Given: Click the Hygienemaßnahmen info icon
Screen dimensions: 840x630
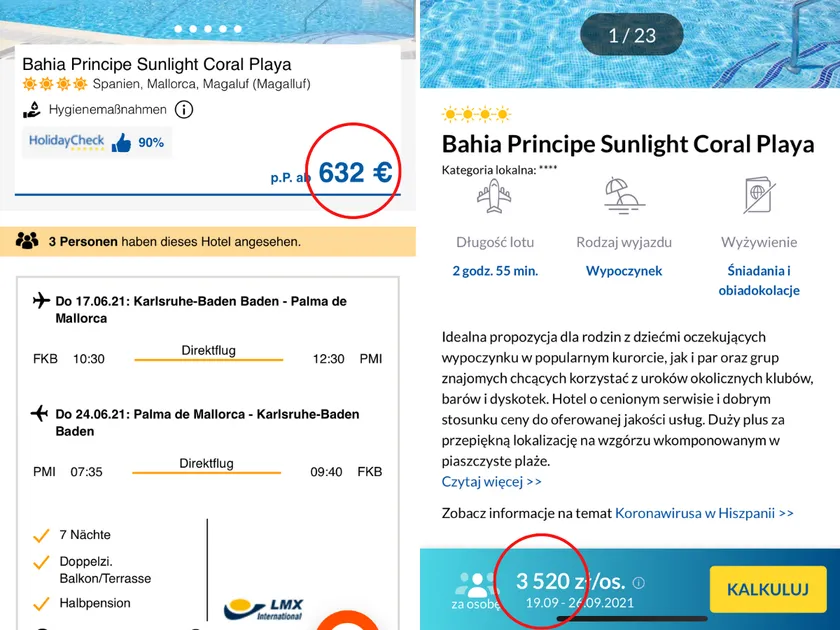Looking at the screenshot, I should pyautogui.click(x=185, y=110).
